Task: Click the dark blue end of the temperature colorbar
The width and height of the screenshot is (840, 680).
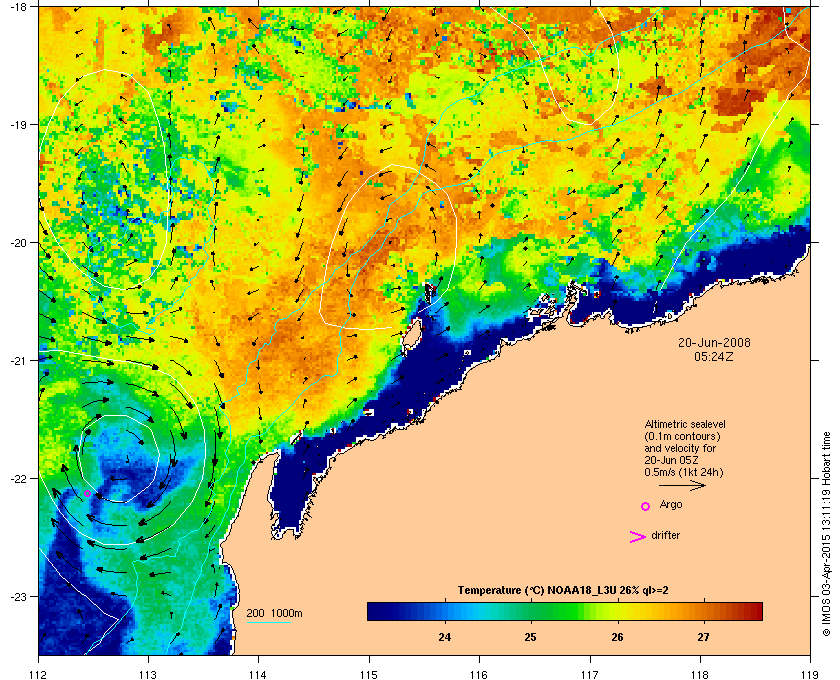Action: [x=375, y=611]
